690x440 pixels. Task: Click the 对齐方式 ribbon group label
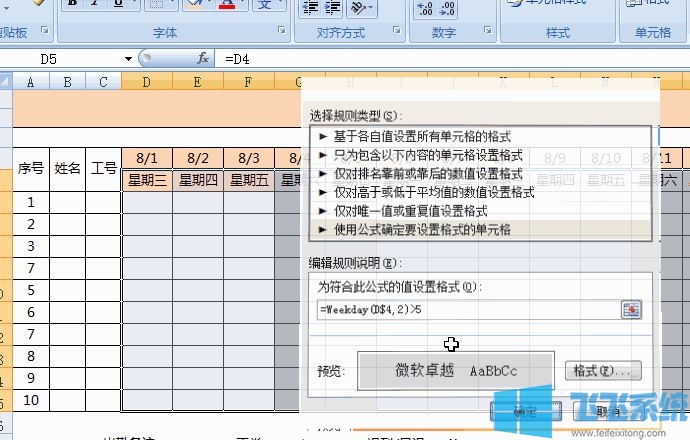point(341,33)
